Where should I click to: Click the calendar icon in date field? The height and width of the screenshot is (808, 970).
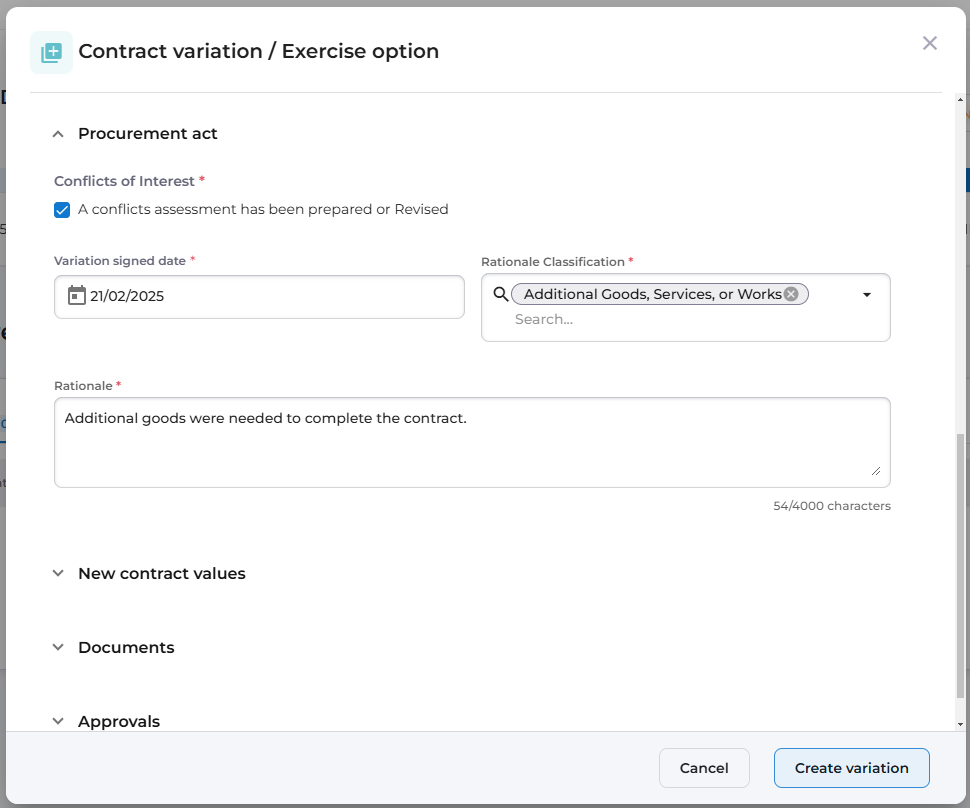[76, 296]
